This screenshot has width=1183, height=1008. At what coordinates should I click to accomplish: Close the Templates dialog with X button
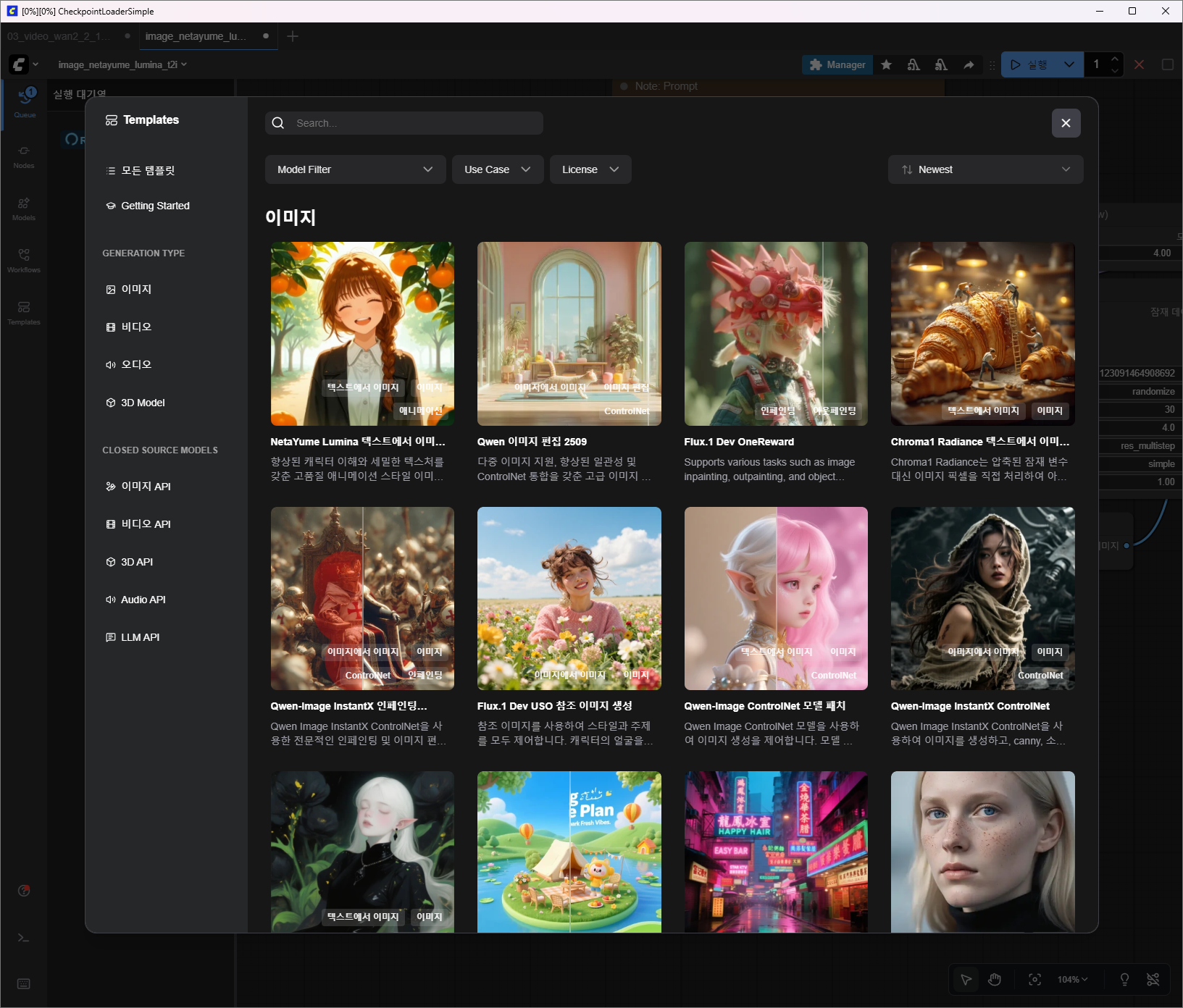point(1066,123)
